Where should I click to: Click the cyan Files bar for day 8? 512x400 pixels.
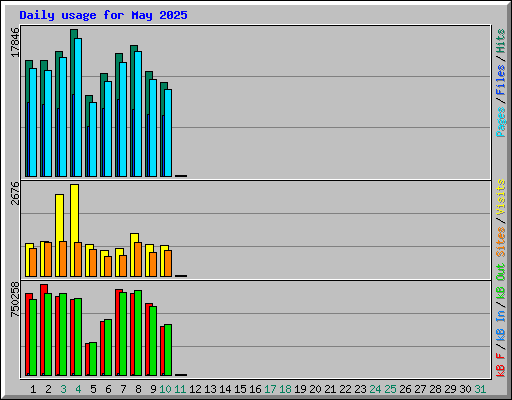(138, 114)
